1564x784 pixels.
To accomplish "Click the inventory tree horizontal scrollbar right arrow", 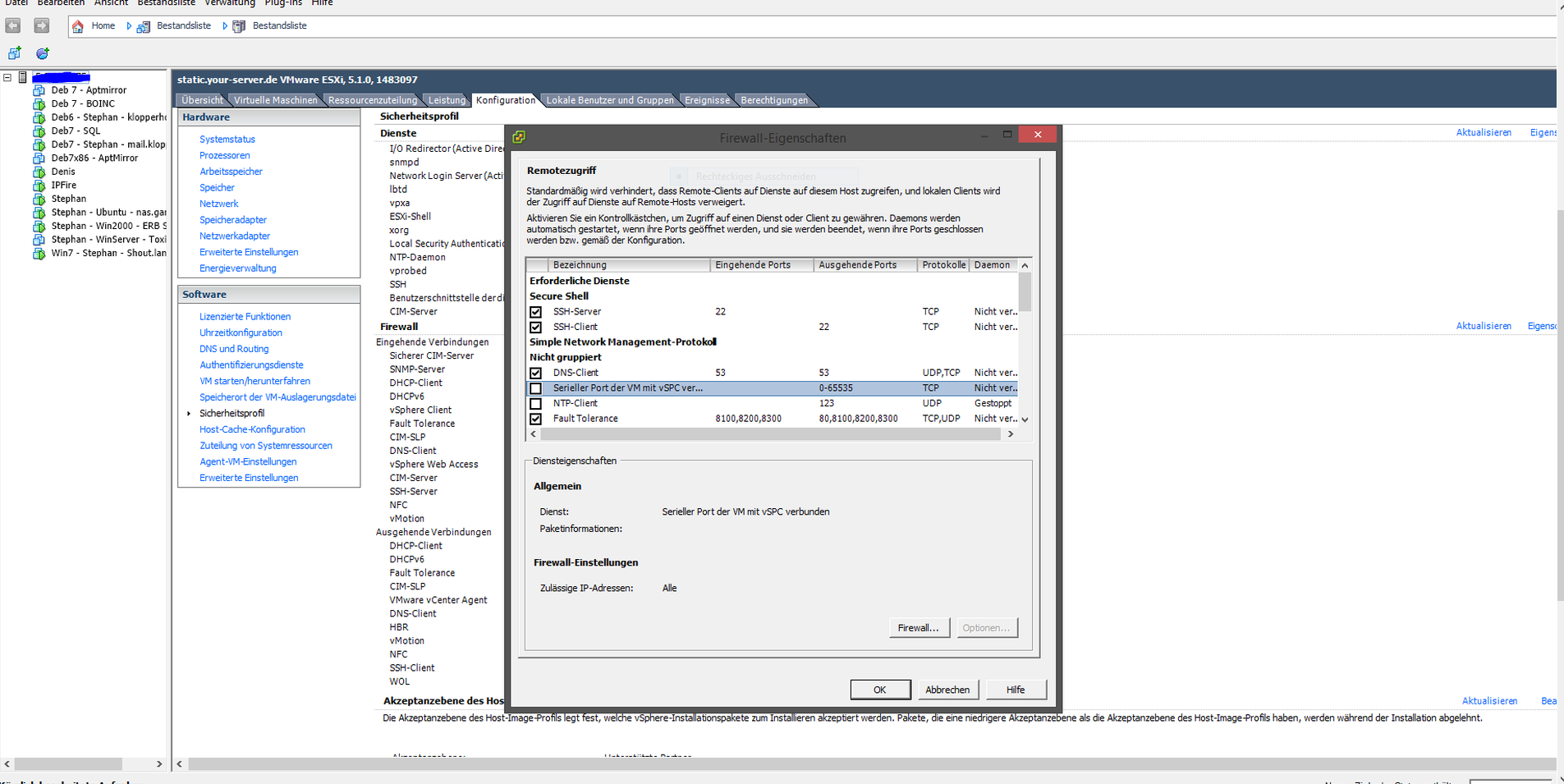I will point(159,763).
